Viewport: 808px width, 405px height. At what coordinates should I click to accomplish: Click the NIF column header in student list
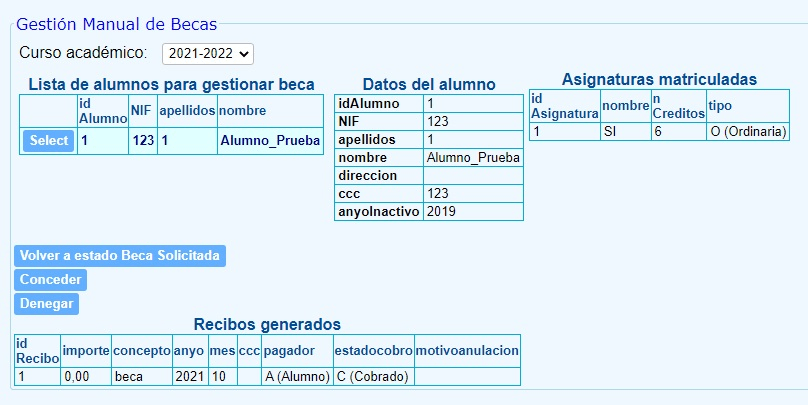pos(142,111)
